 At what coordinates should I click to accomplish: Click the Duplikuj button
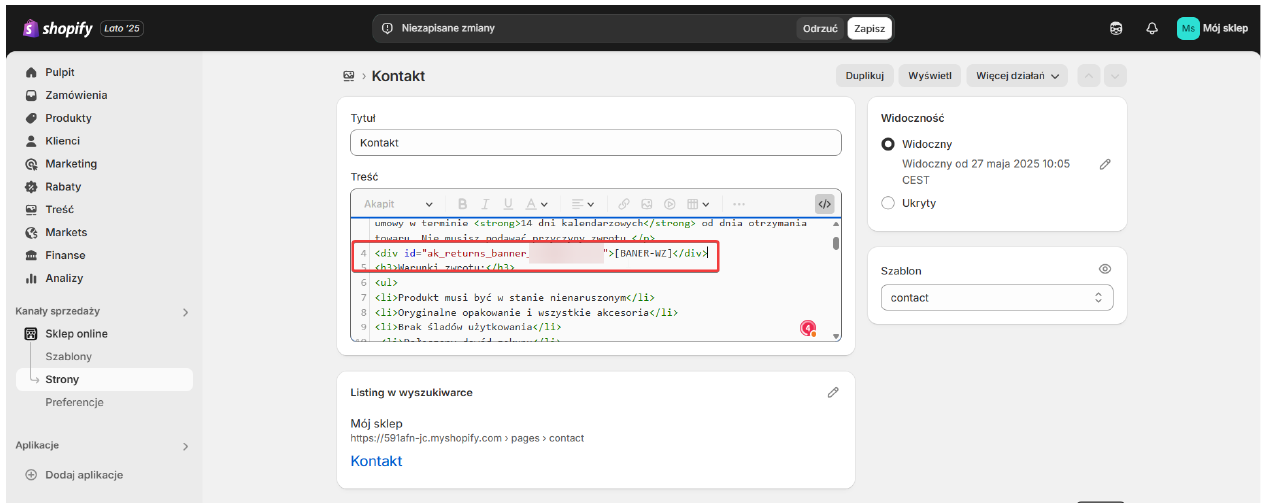coord(864,76)
